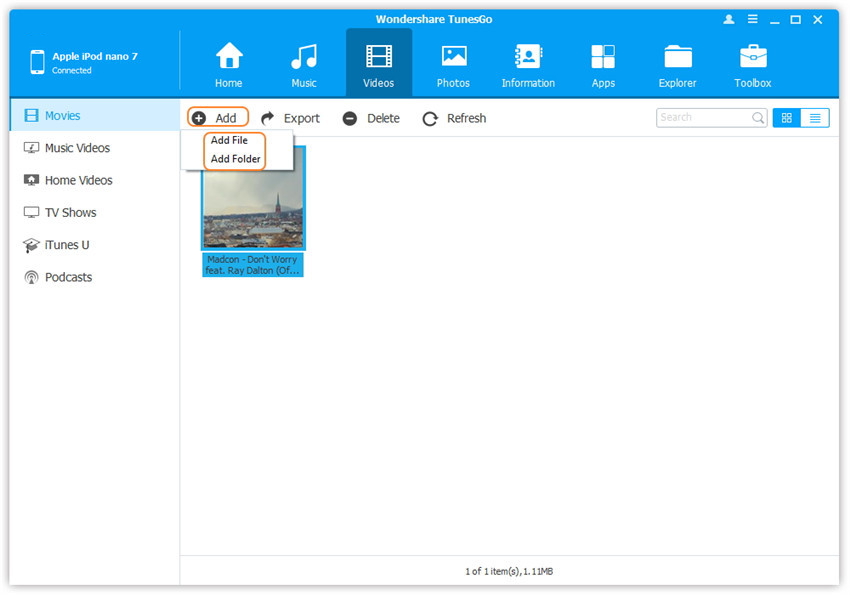Open the Toolbox section

753,64
